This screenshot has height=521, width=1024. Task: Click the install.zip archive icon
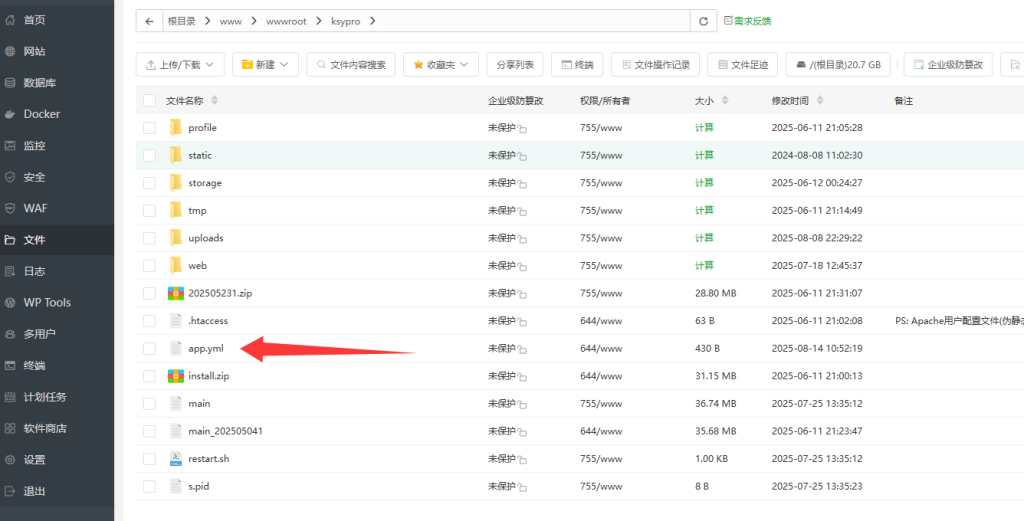176,376
